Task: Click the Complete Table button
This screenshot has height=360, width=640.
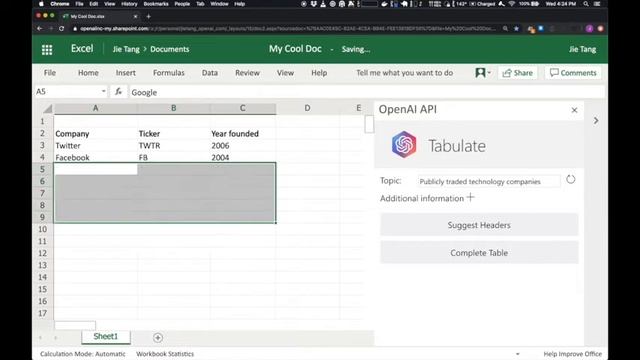Action: tap(479, 253)
